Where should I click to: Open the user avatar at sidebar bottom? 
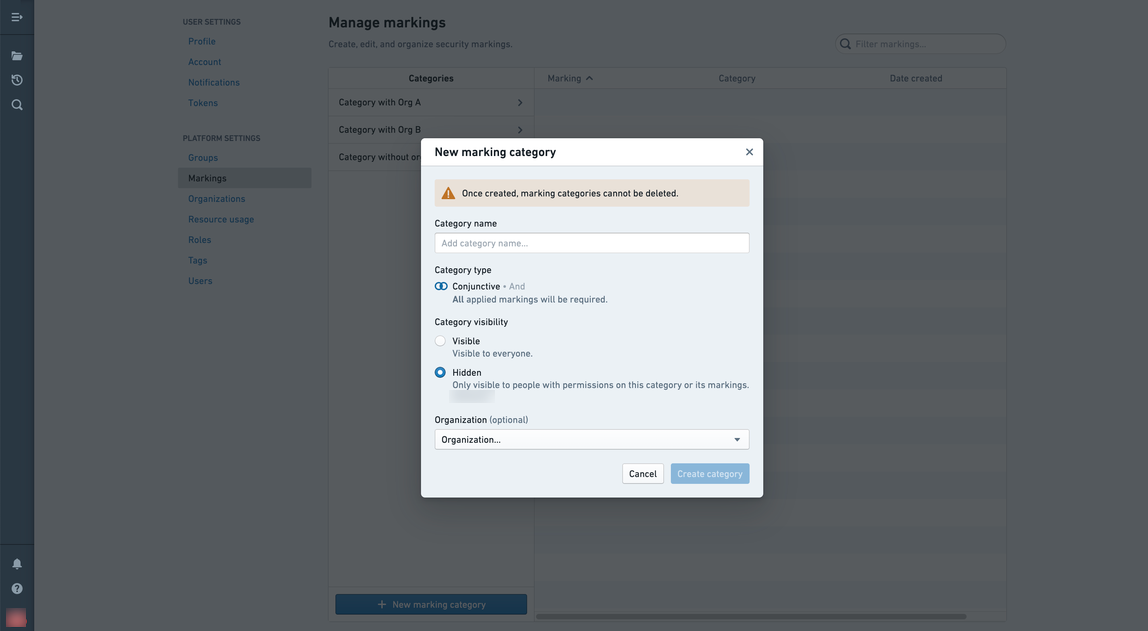pos(16,617)
